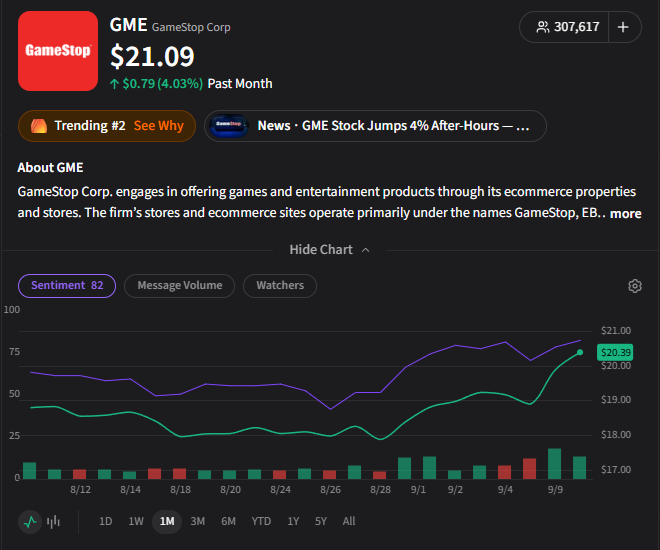
Task: Click the $17.00 price axis label
Action: pos(616,470)
